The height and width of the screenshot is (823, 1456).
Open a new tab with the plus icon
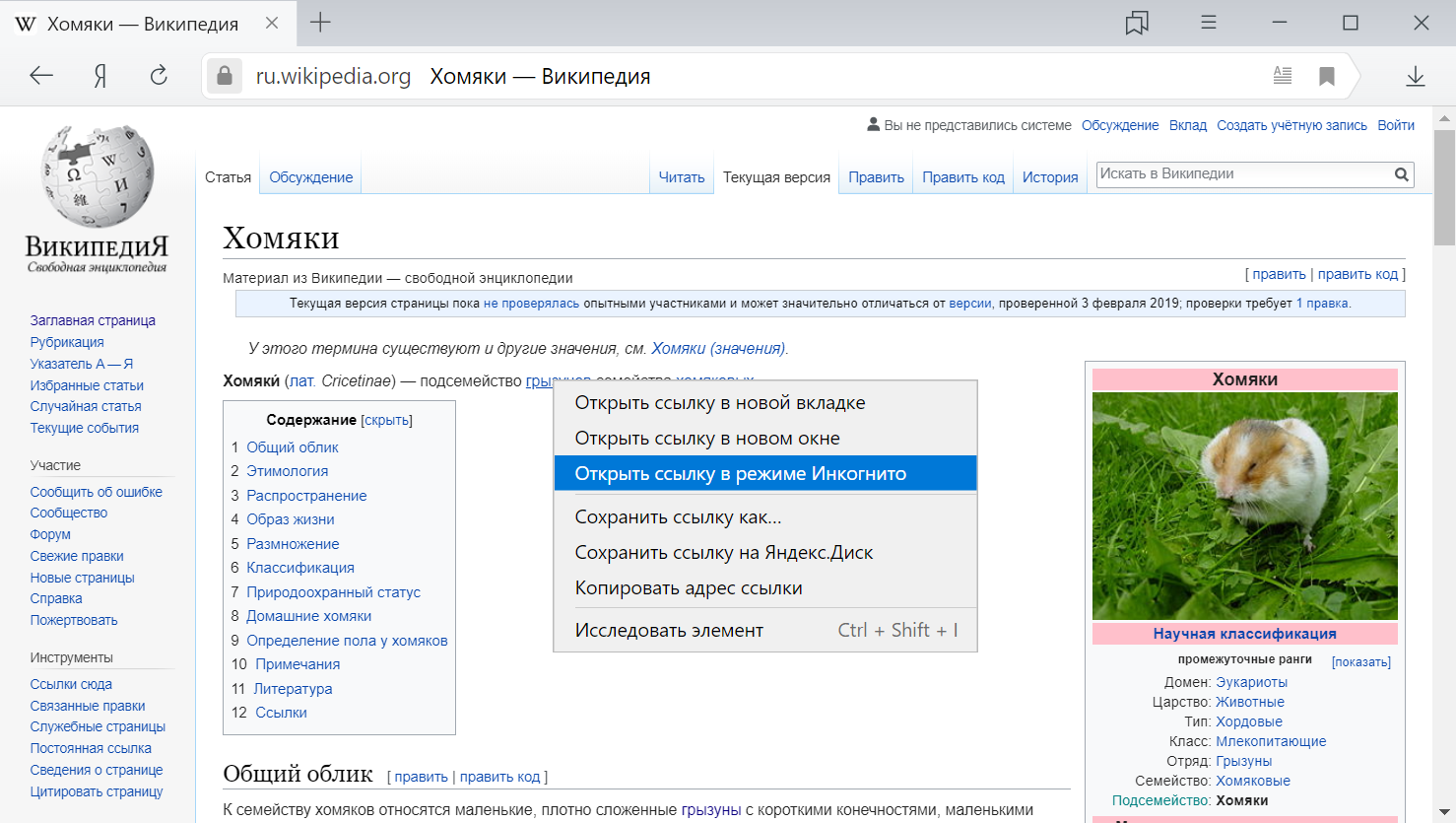coord(320,23)
